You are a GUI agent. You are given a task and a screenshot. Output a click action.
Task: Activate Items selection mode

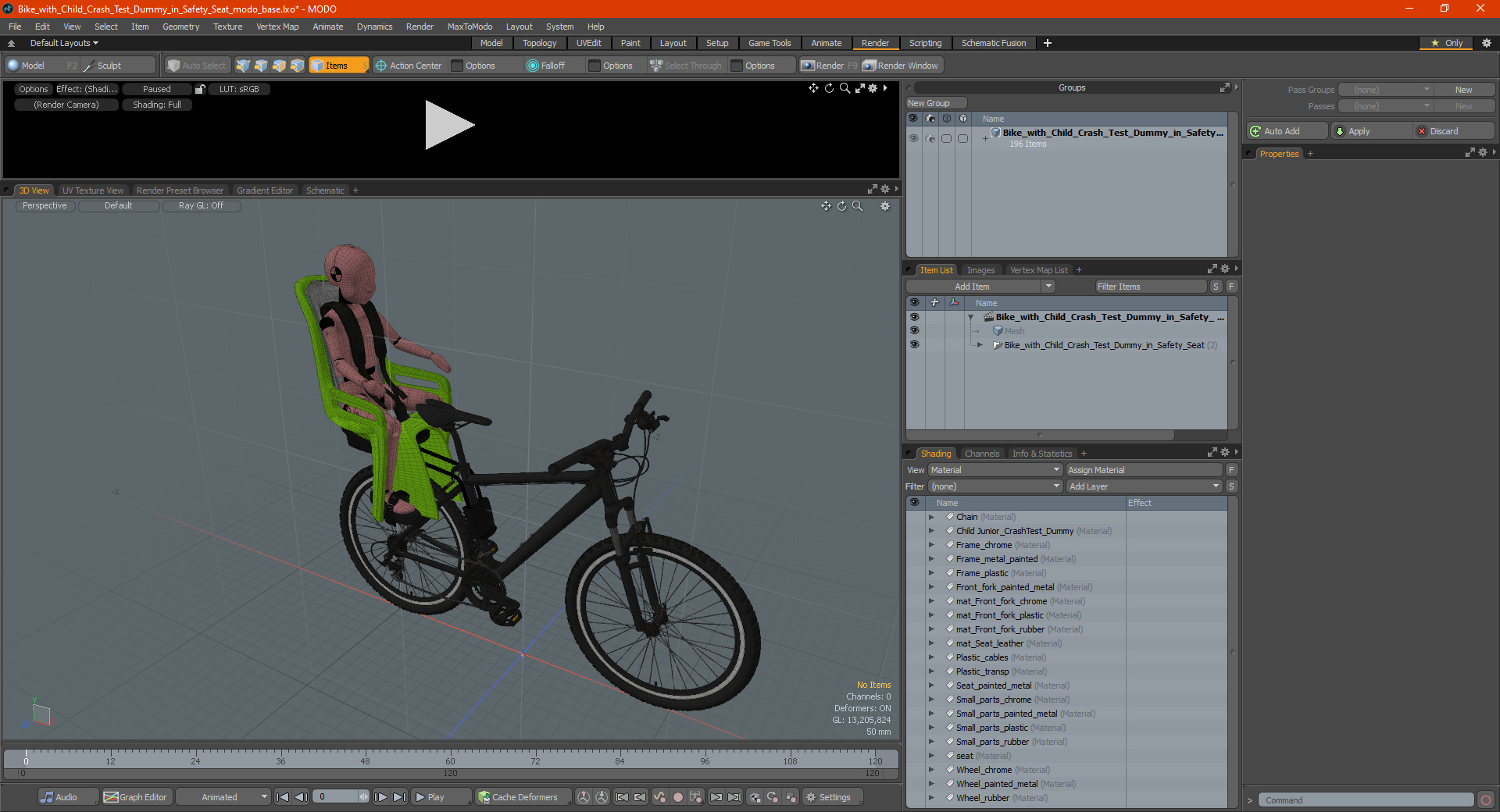[338, 66]
